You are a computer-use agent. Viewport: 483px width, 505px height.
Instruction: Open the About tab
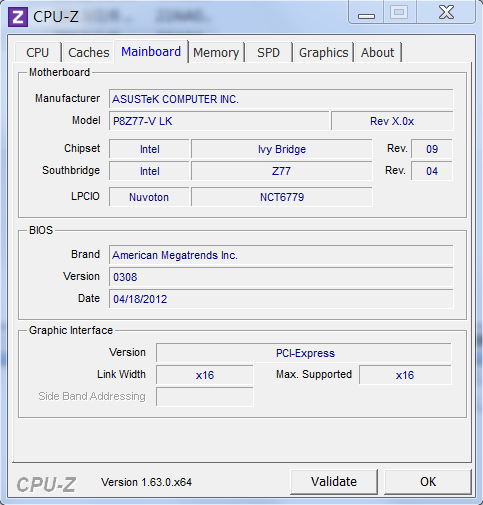[x=378, y=52]
